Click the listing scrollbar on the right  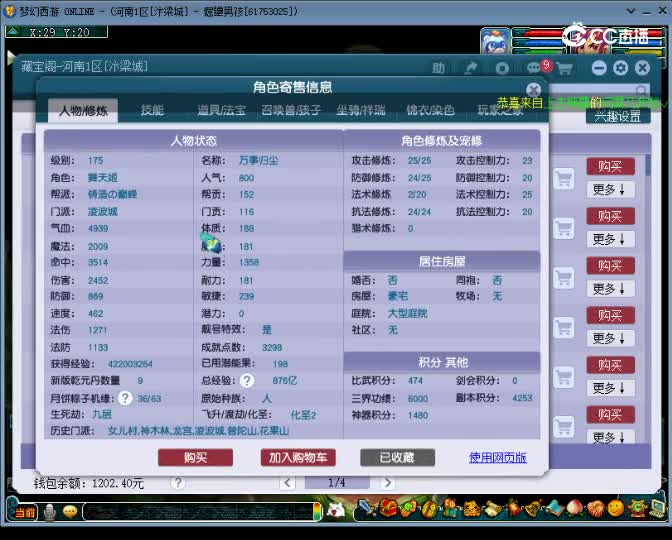[647, 165]
